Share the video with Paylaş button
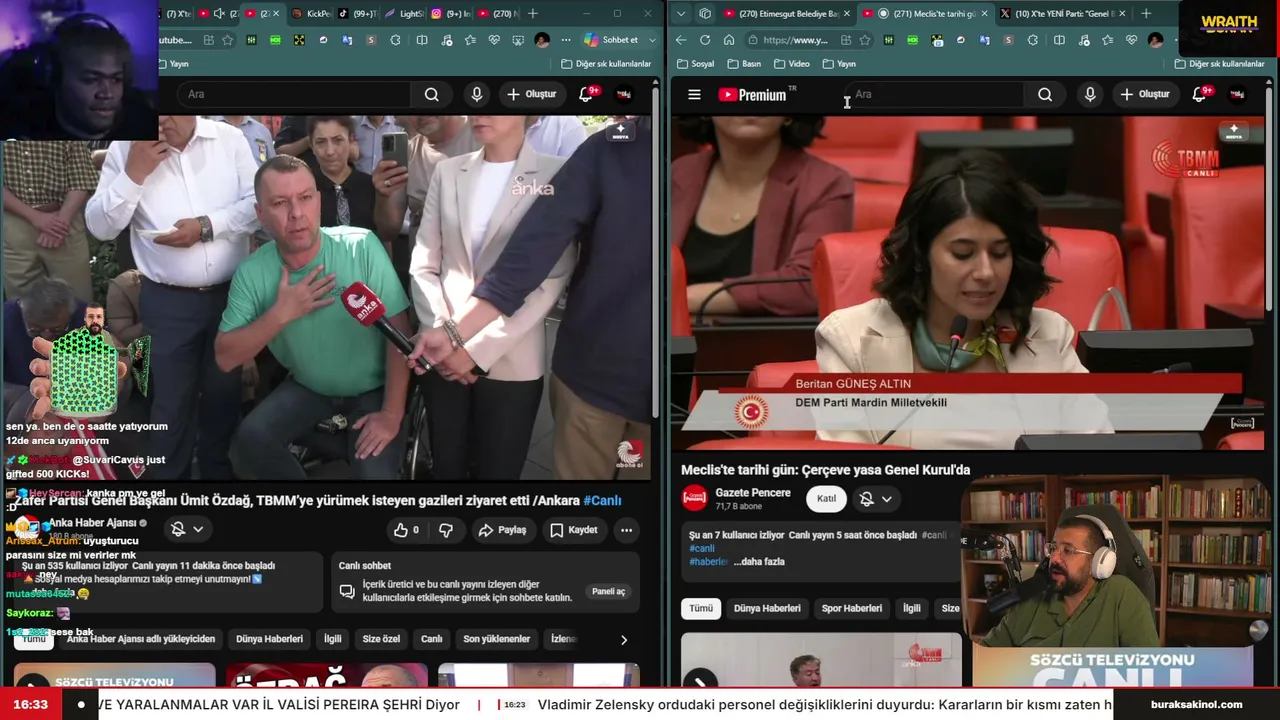The width and height of the screenshot is (1280, 720). 502,530
